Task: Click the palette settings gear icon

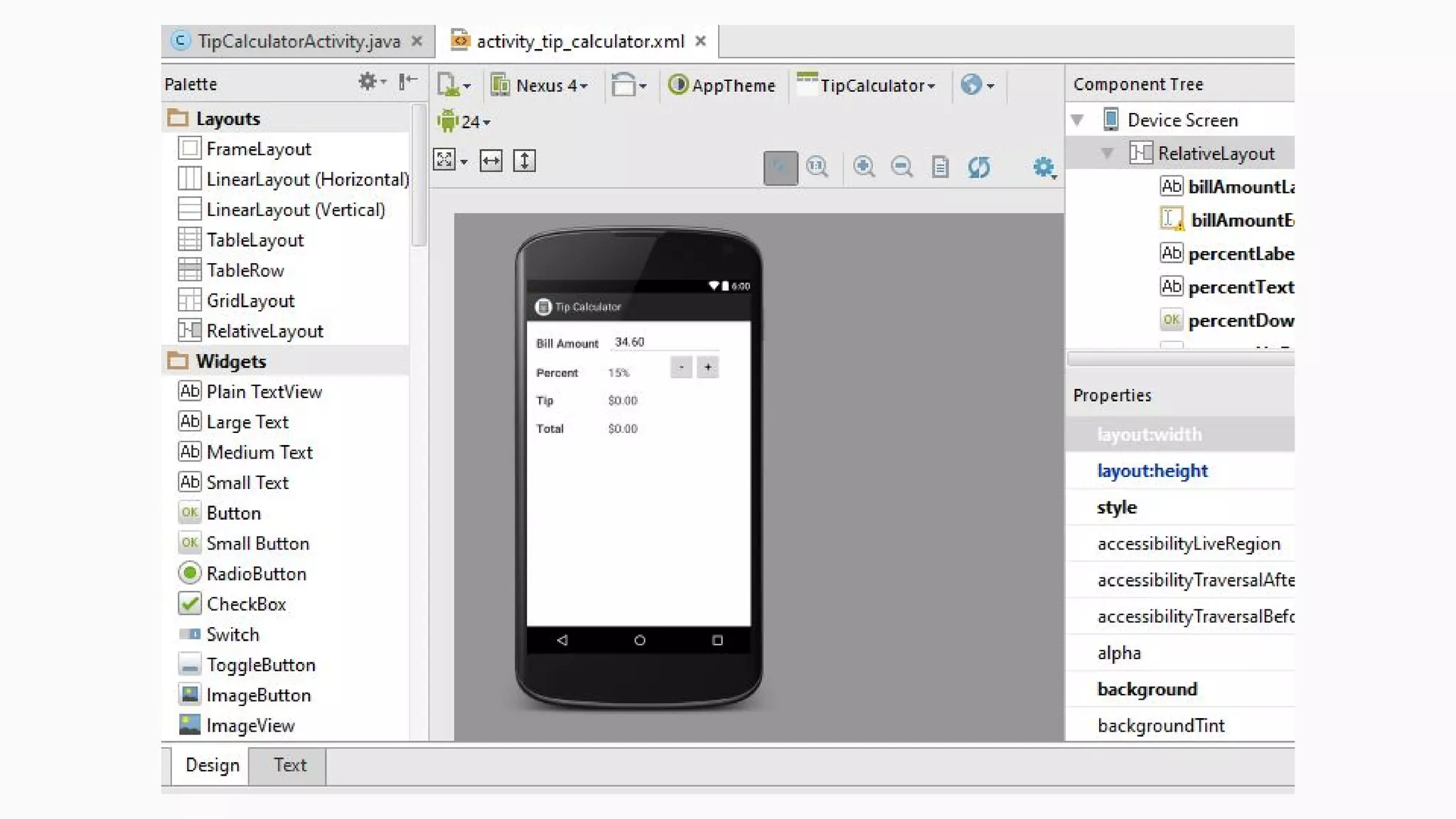Action: point(368,82)
